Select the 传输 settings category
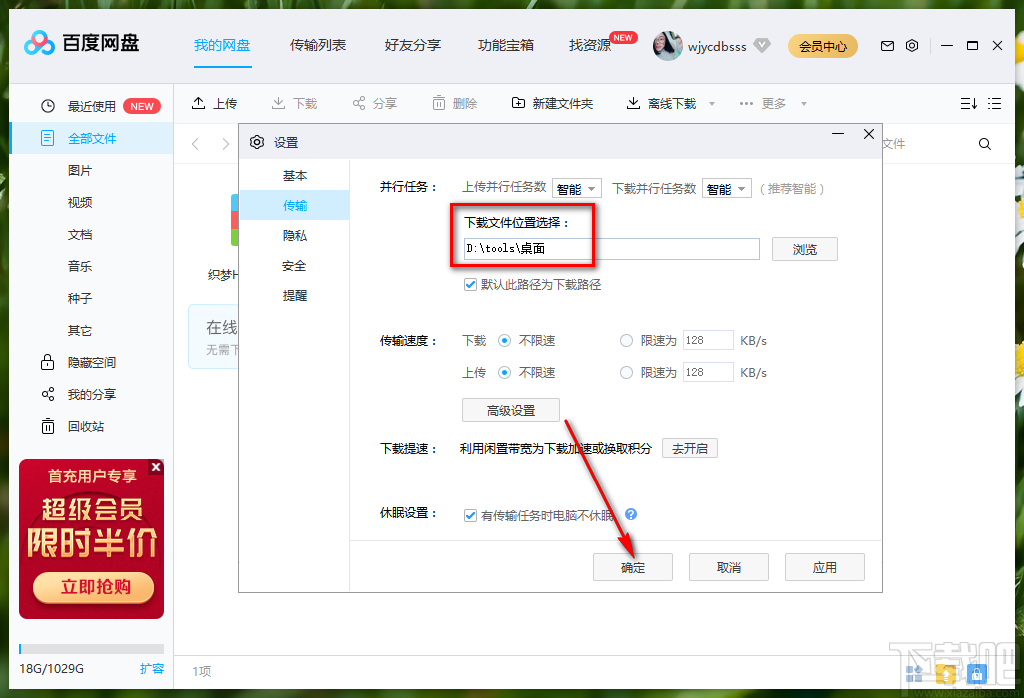This screenshot has width=1024, height=698. point(295,205)
